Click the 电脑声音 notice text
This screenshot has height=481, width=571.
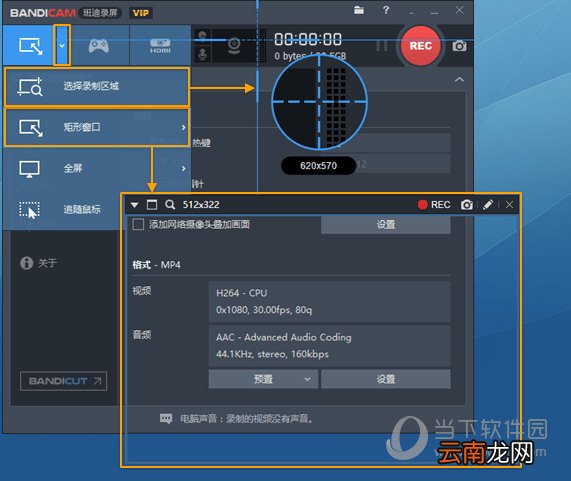[x=247, y=419]
